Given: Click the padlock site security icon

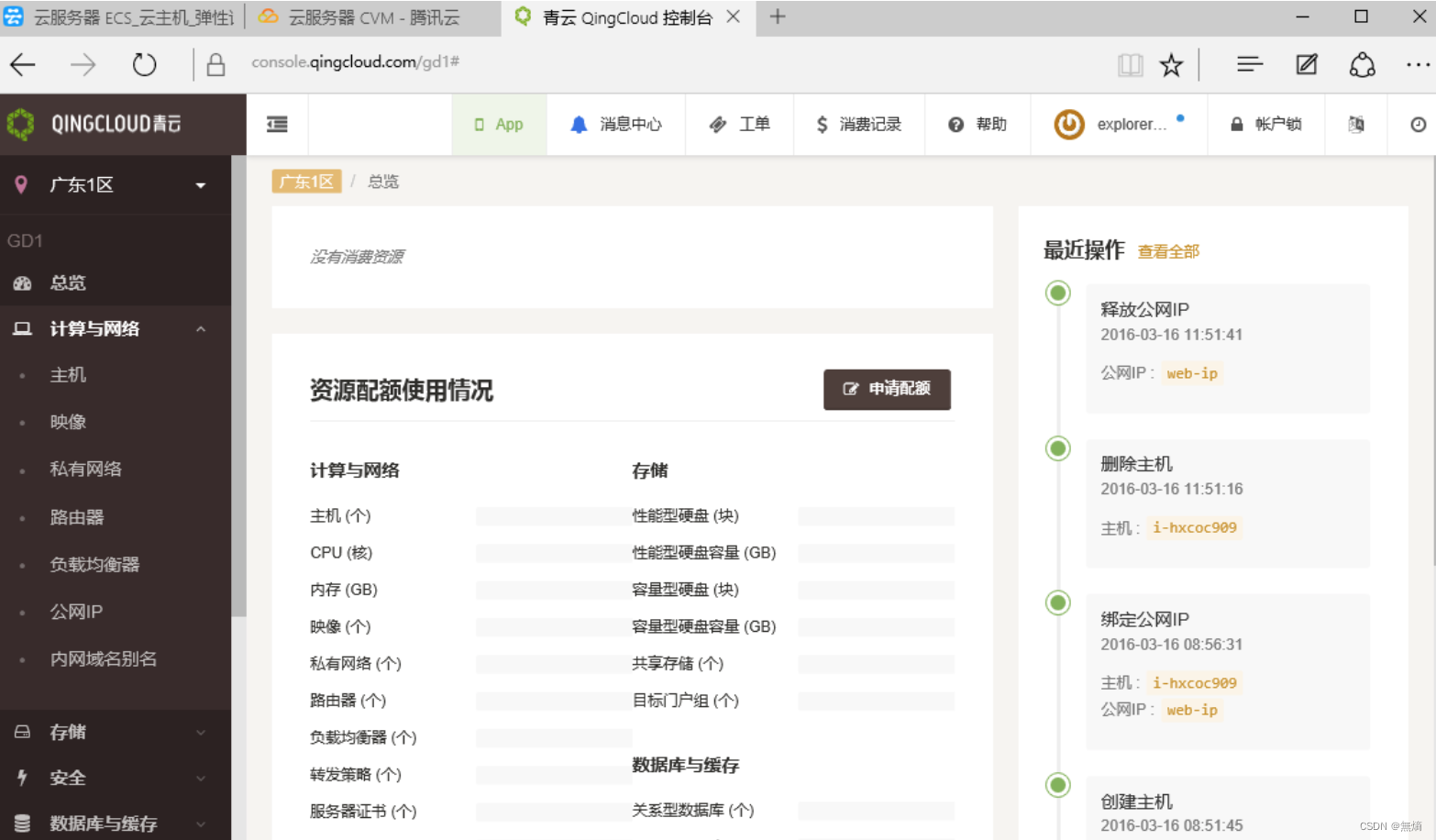Looking at the screenshot, I should 215,64.
